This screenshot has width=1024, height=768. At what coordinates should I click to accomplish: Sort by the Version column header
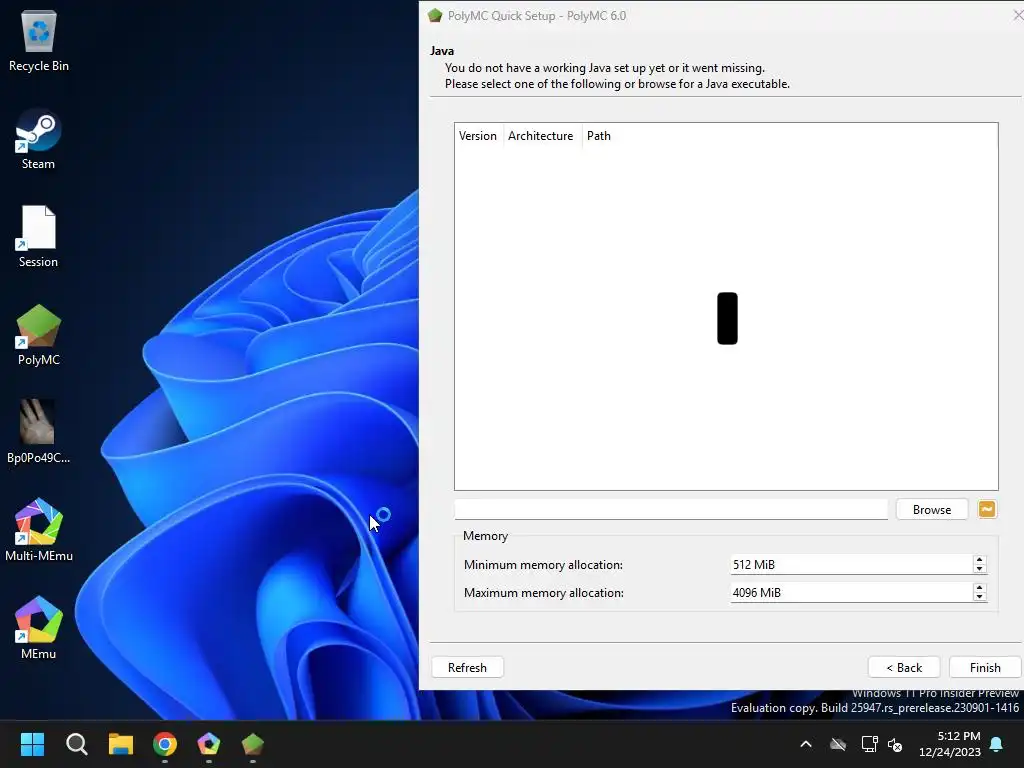(x=478, y=136)
